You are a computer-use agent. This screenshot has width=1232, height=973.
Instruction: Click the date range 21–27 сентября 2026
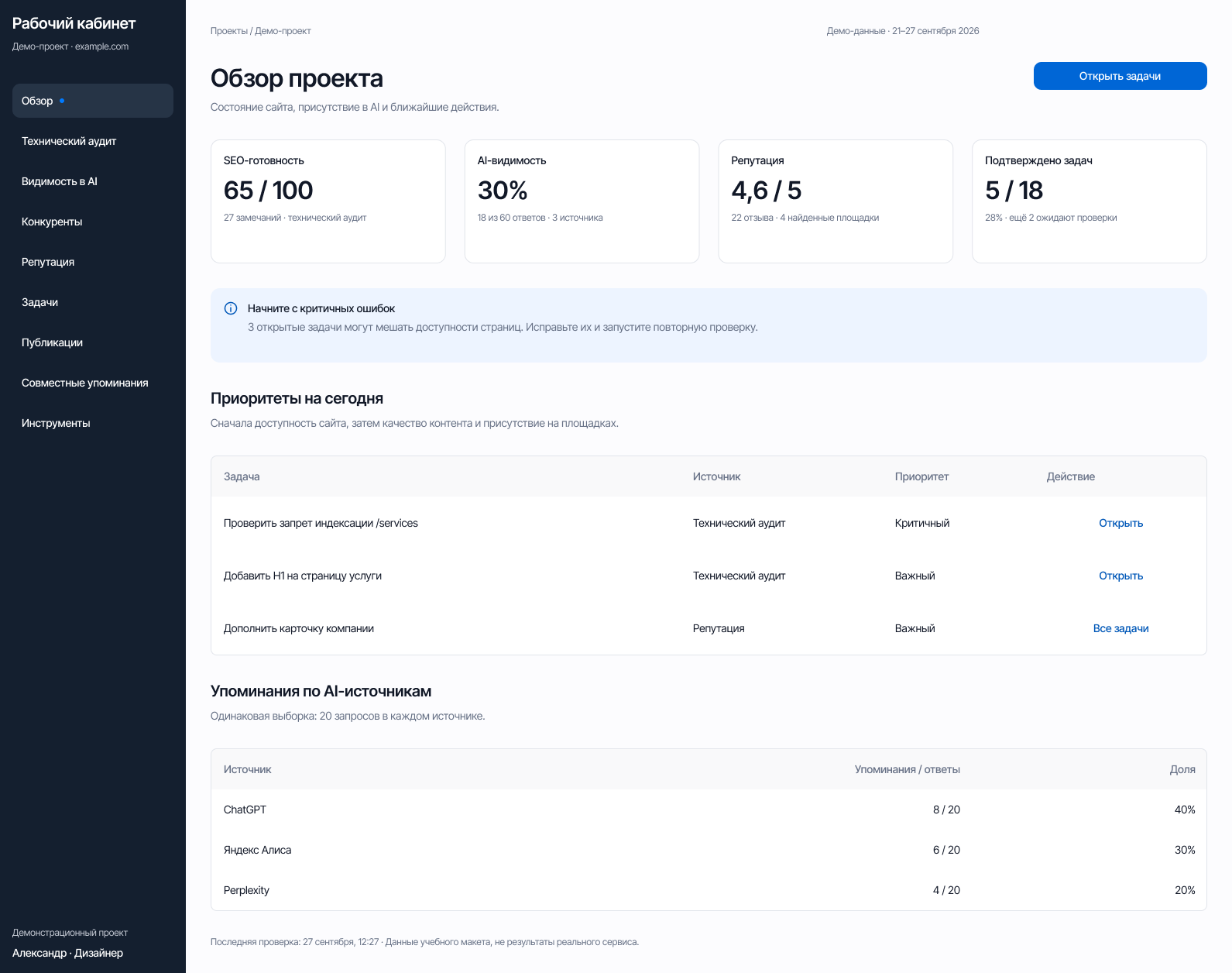click(935, 31)
